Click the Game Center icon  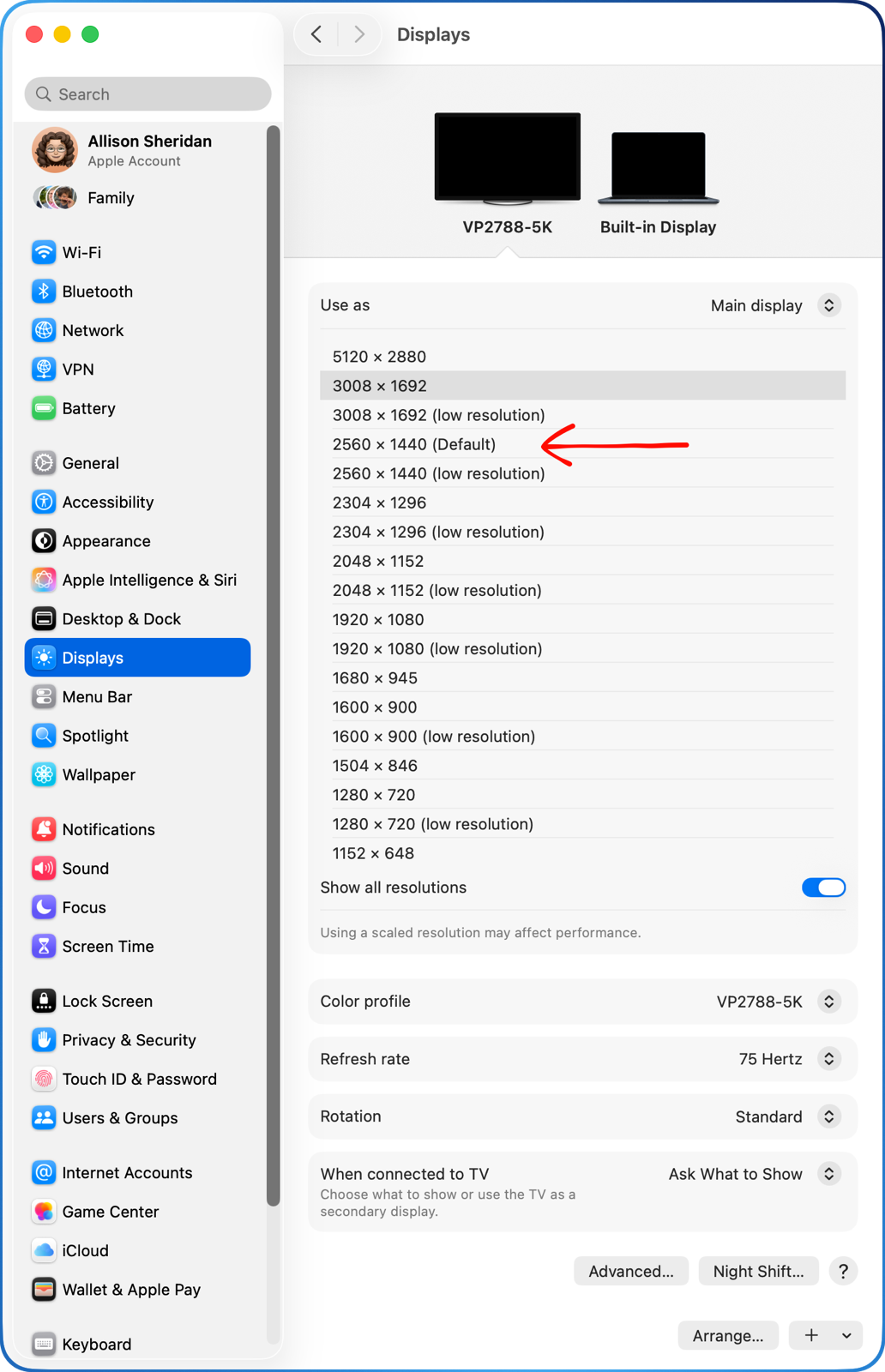click(44, 1212)
